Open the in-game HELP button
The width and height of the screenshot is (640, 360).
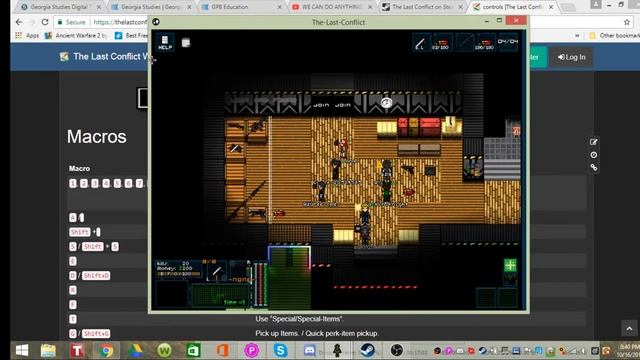pyautogui.click(x=165, y=42)
